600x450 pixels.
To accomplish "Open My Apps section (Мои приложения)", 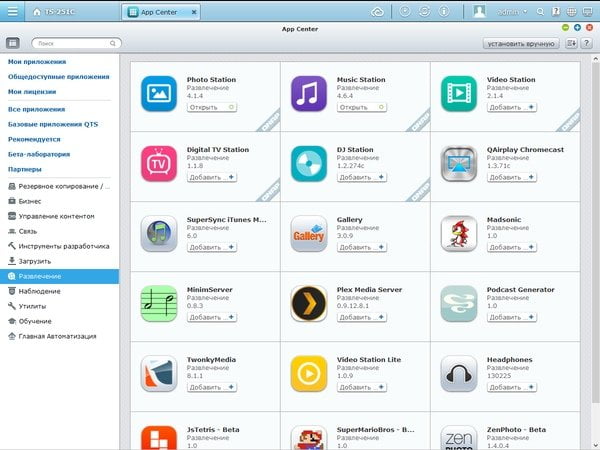I will pos(37,62).
